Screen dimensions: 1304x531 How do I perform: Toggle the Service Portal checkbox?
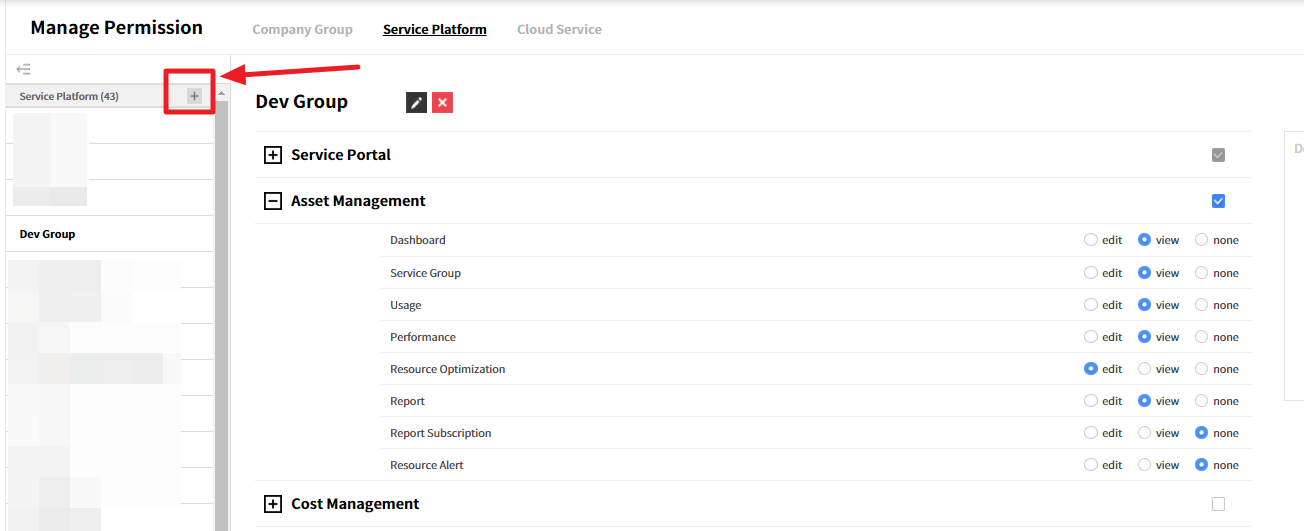(x=1218, y=155)
